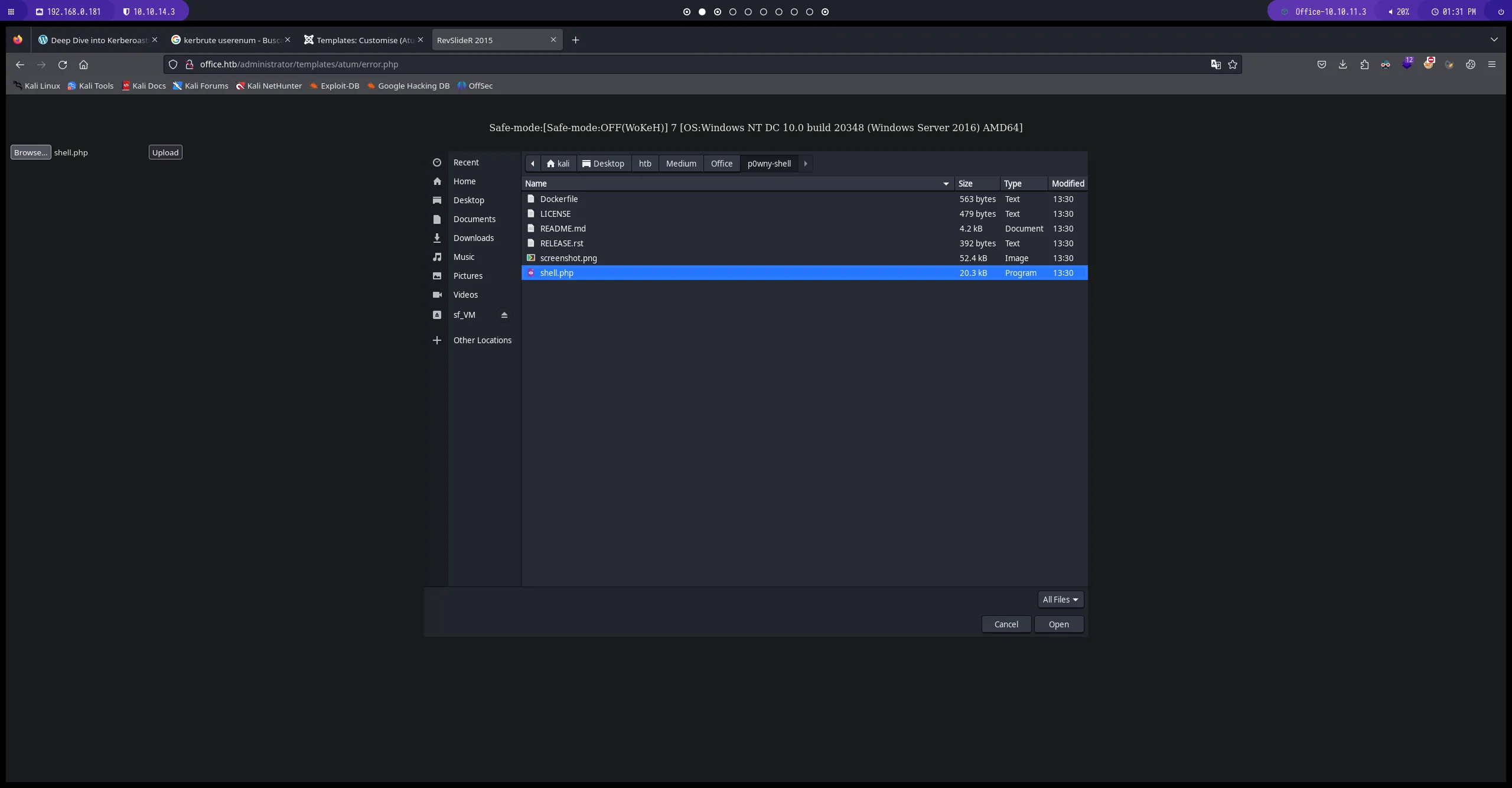This screenshot has width=1512, height=788.
Task: Select Downloads in the sidebar
Action: click(x=473, y=238)
